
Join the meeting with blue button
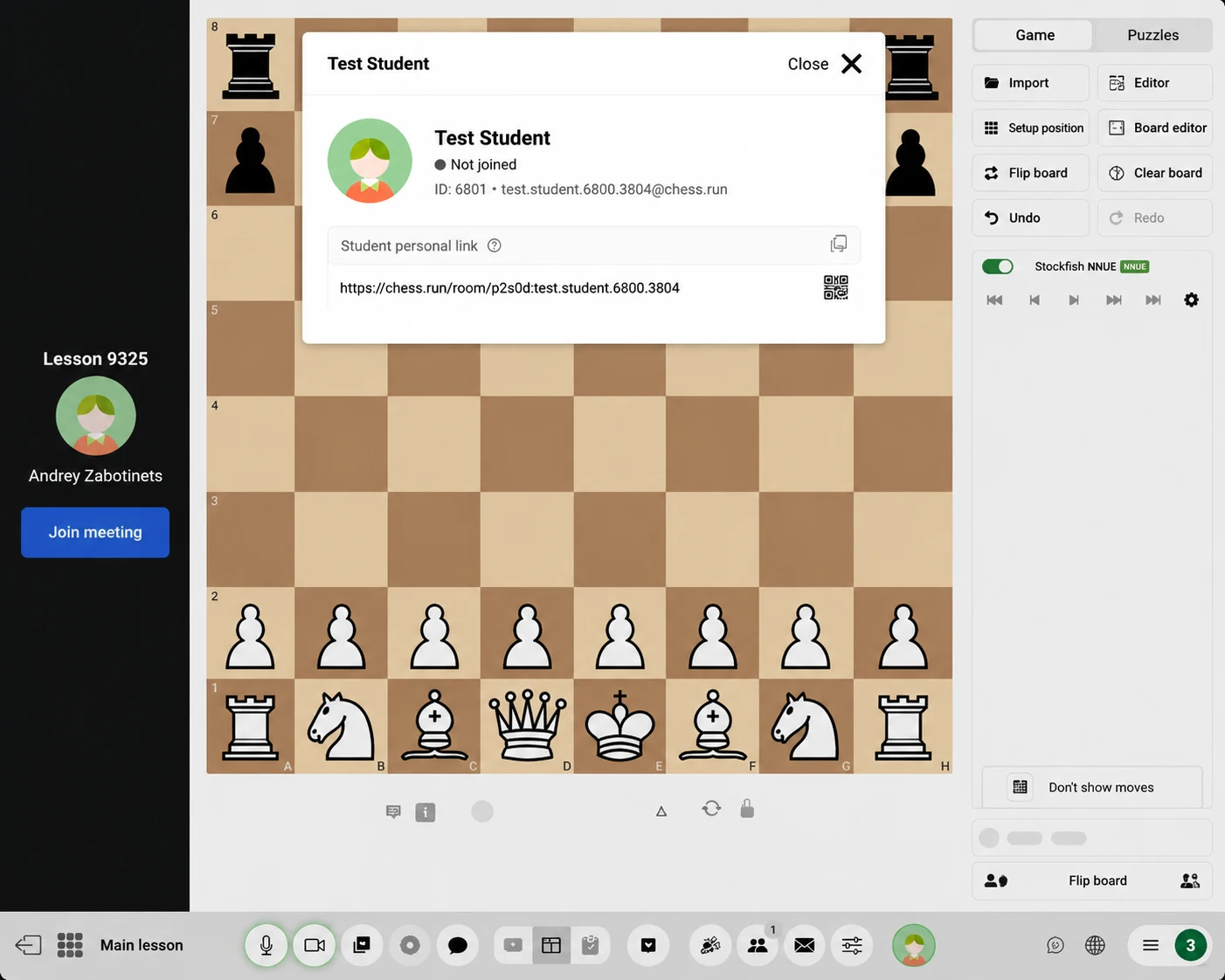(95, 532)
